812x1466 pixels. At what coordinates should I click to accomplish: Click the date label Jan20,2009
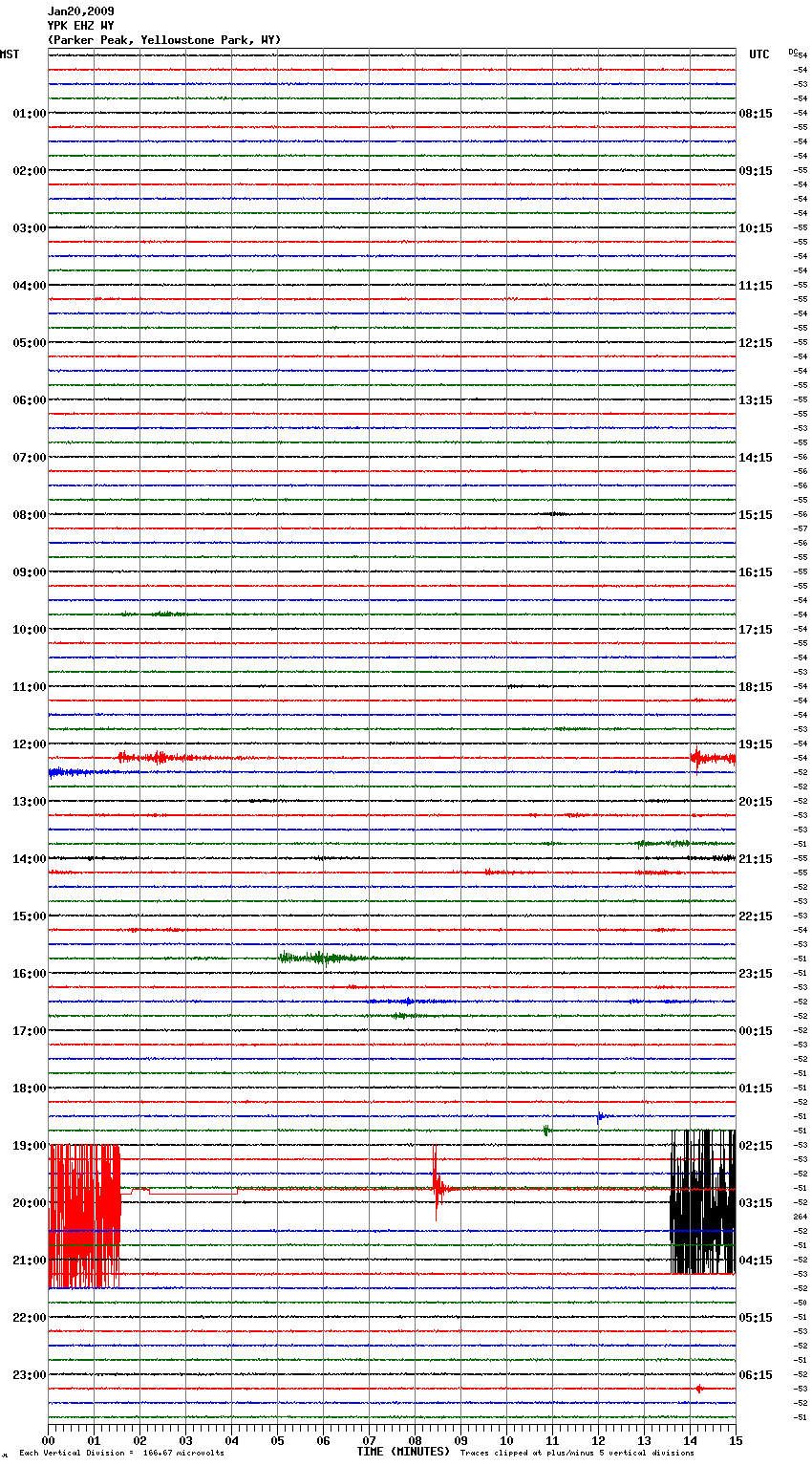coord(80,11)
